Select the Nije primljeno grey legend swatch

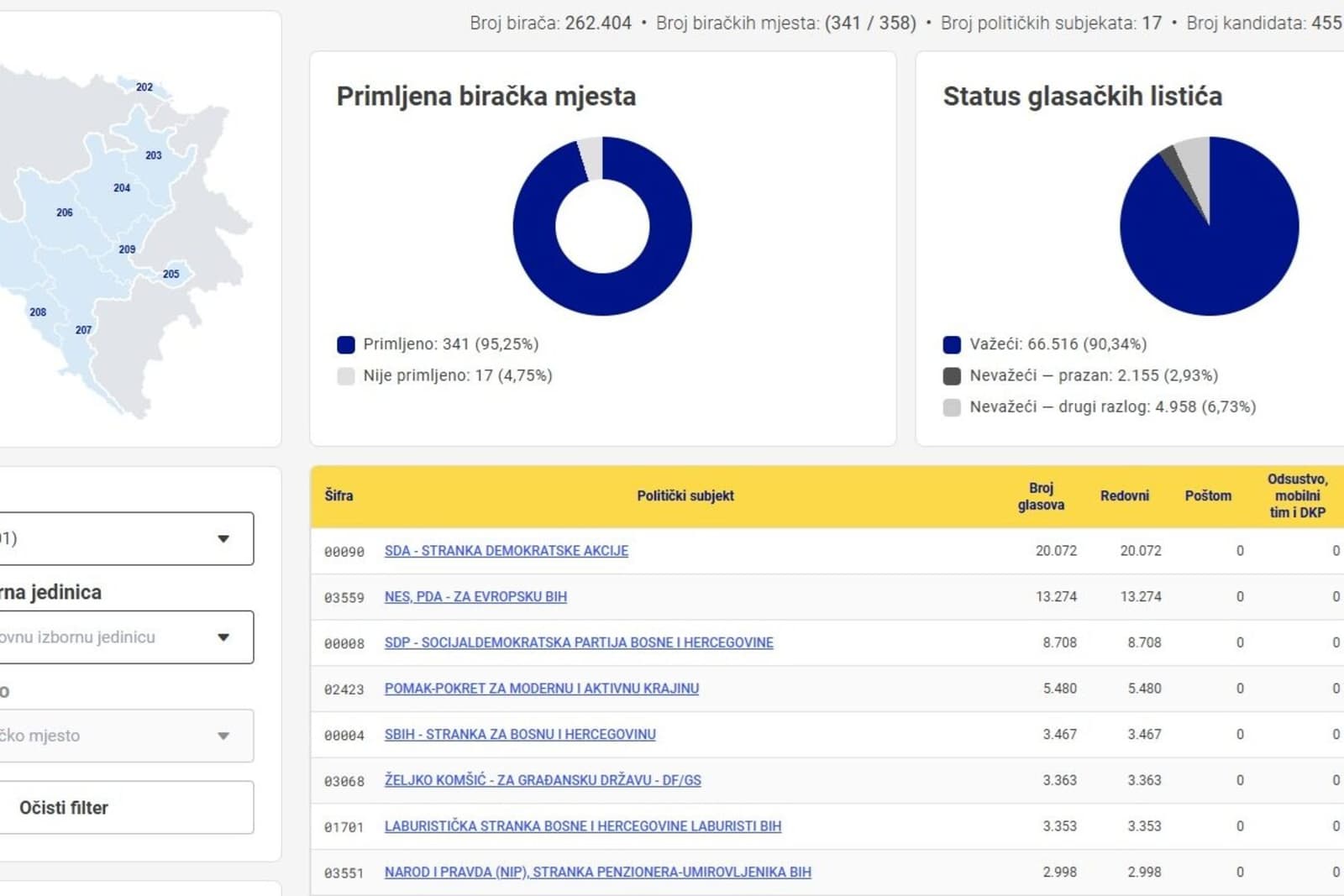point(346,375)
